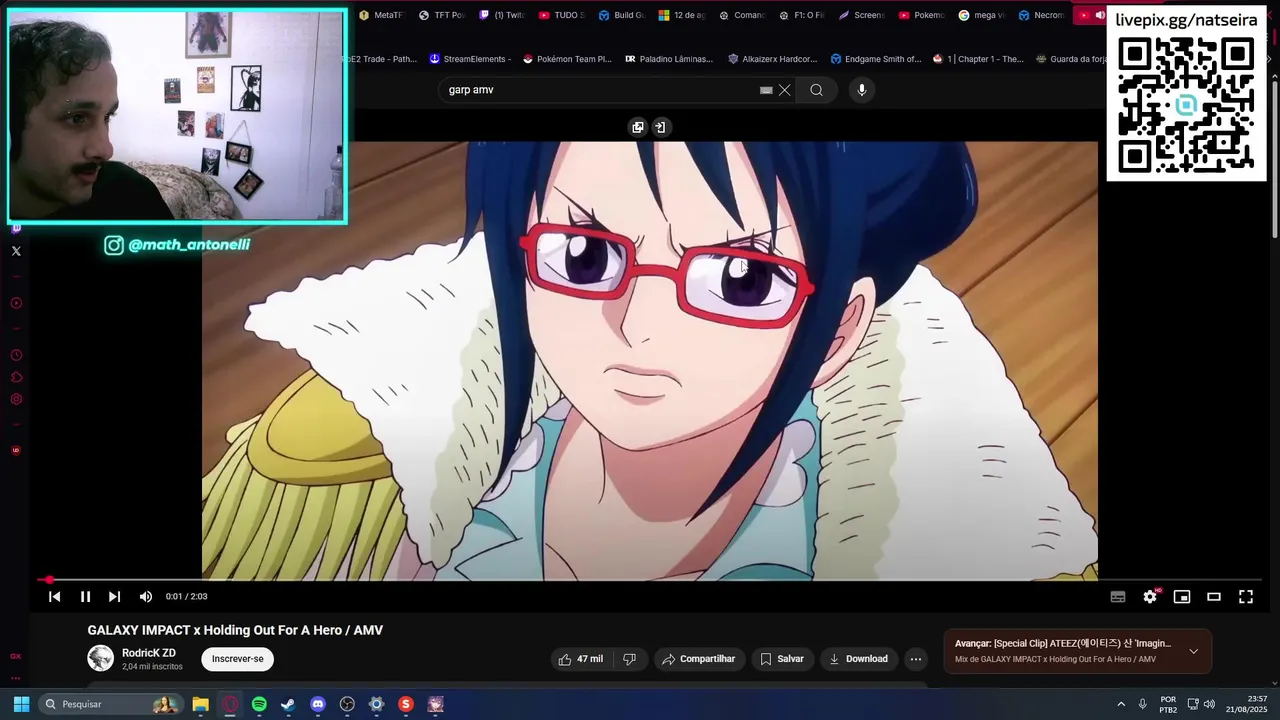Viewport: 1280px width, 720px height.
Task: Toggle subtitles/captions in the player
Action: pyautogui.click(x=1118, y=597)
